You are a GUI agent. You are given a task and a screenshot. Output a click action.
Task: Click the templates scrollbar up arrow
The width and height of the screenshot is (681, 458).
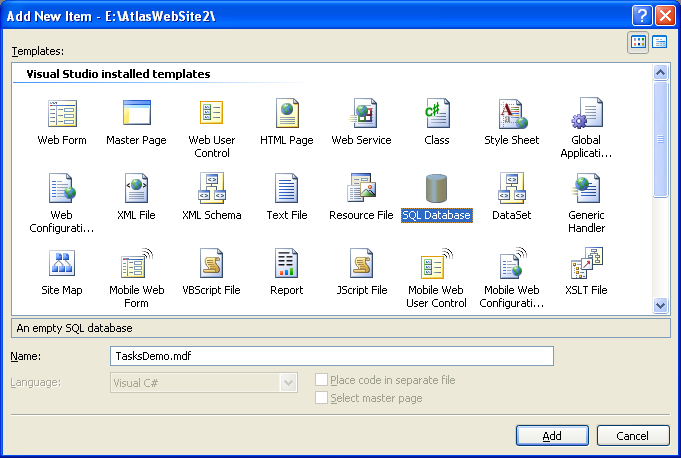tap(660, 72)
